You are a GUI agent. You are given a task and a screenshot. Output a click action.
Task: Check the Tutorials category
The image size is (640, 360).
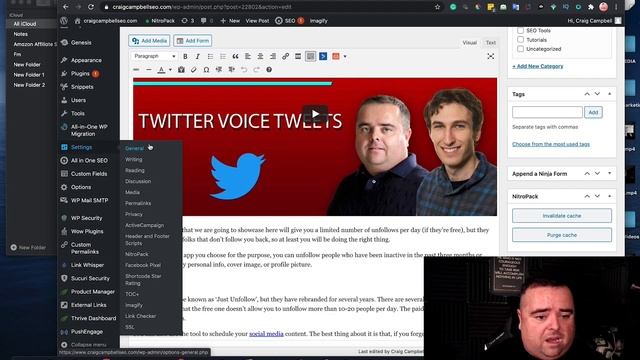520,40
